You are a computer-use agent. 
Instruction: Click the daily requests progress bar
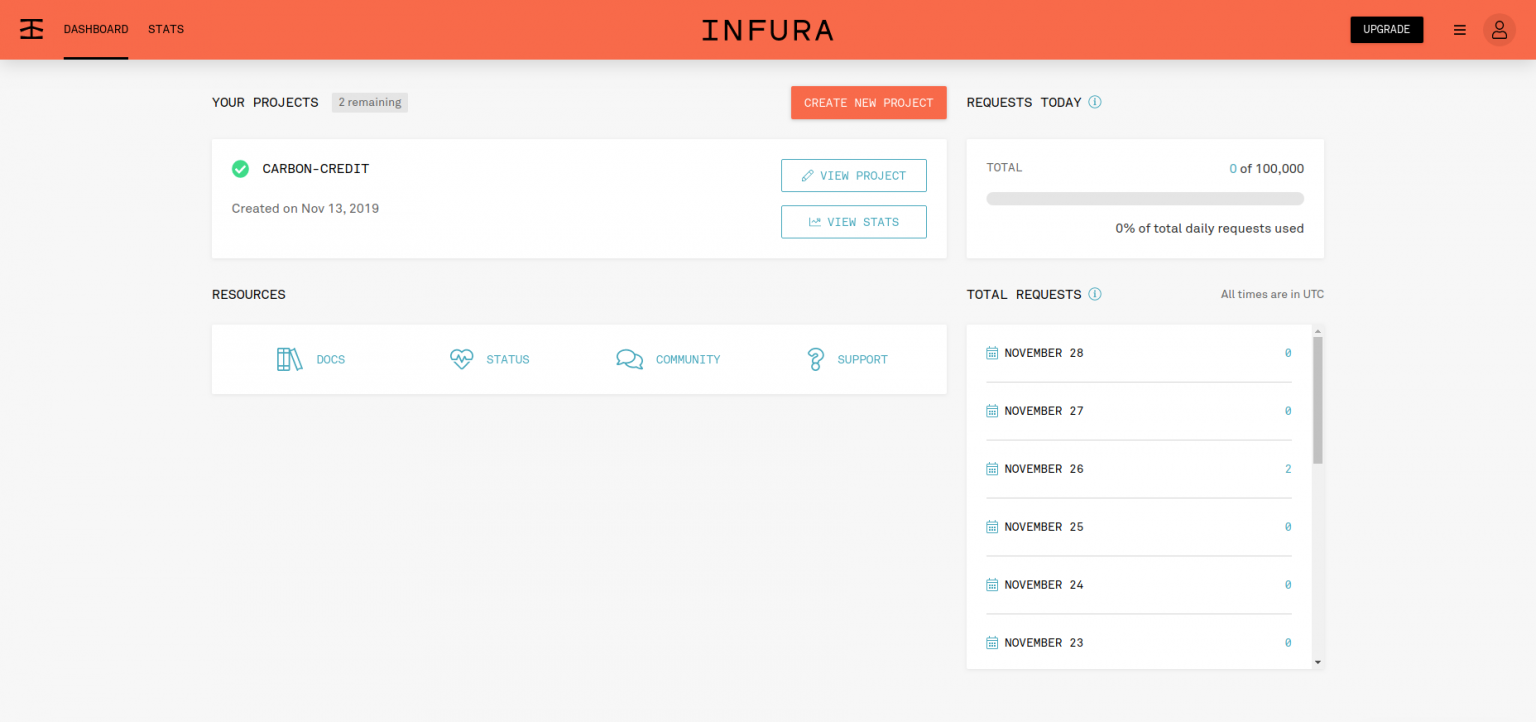(x=1145, y=199)
